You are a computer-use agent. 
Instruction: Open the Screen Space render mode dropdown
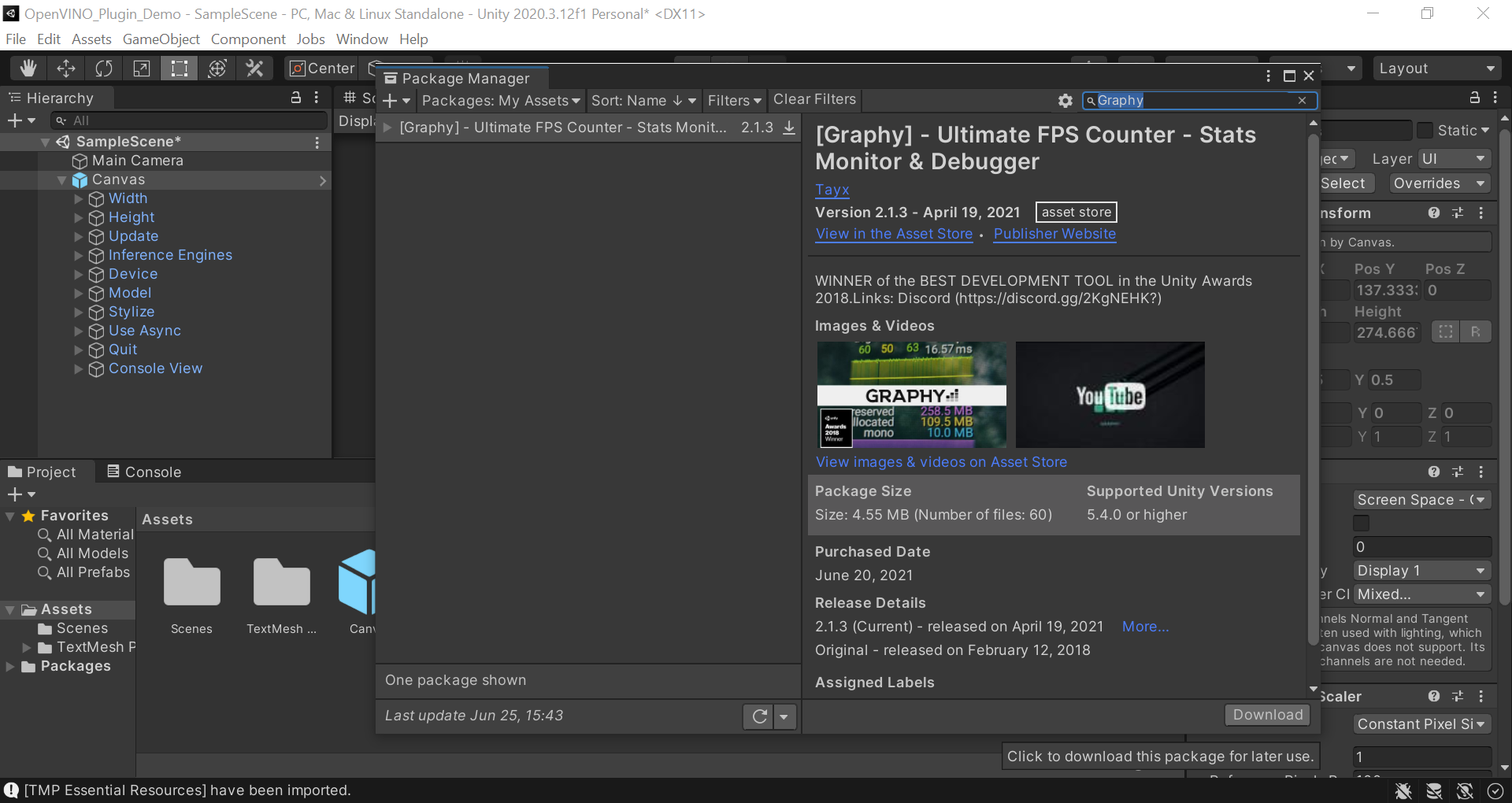tap(1422, 500)
